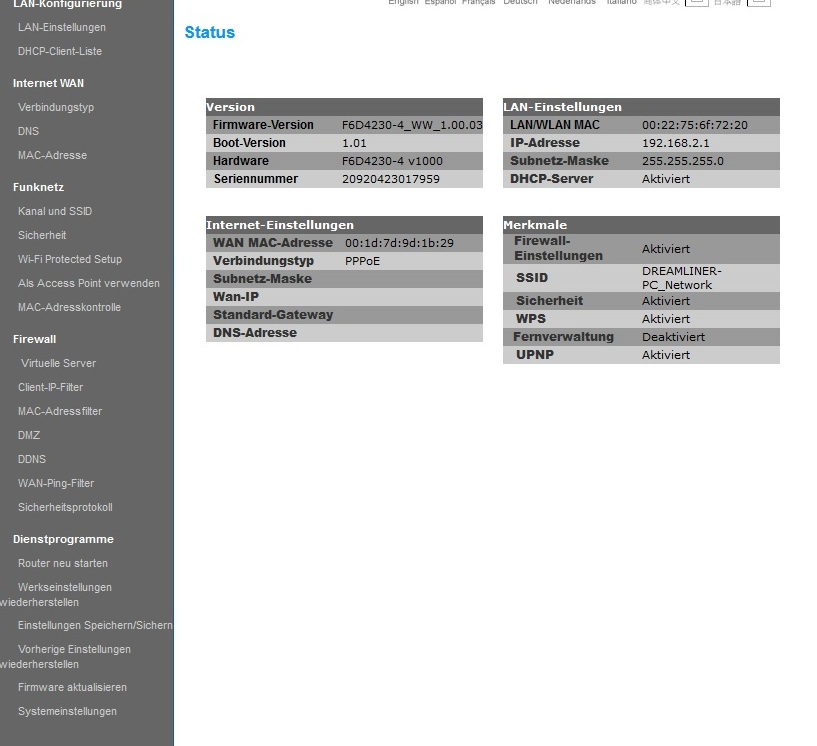The height and width of the screenshot is (746, 817).
Task: Click Hardware value F6D4230-4 v1000
Action: 392,161
